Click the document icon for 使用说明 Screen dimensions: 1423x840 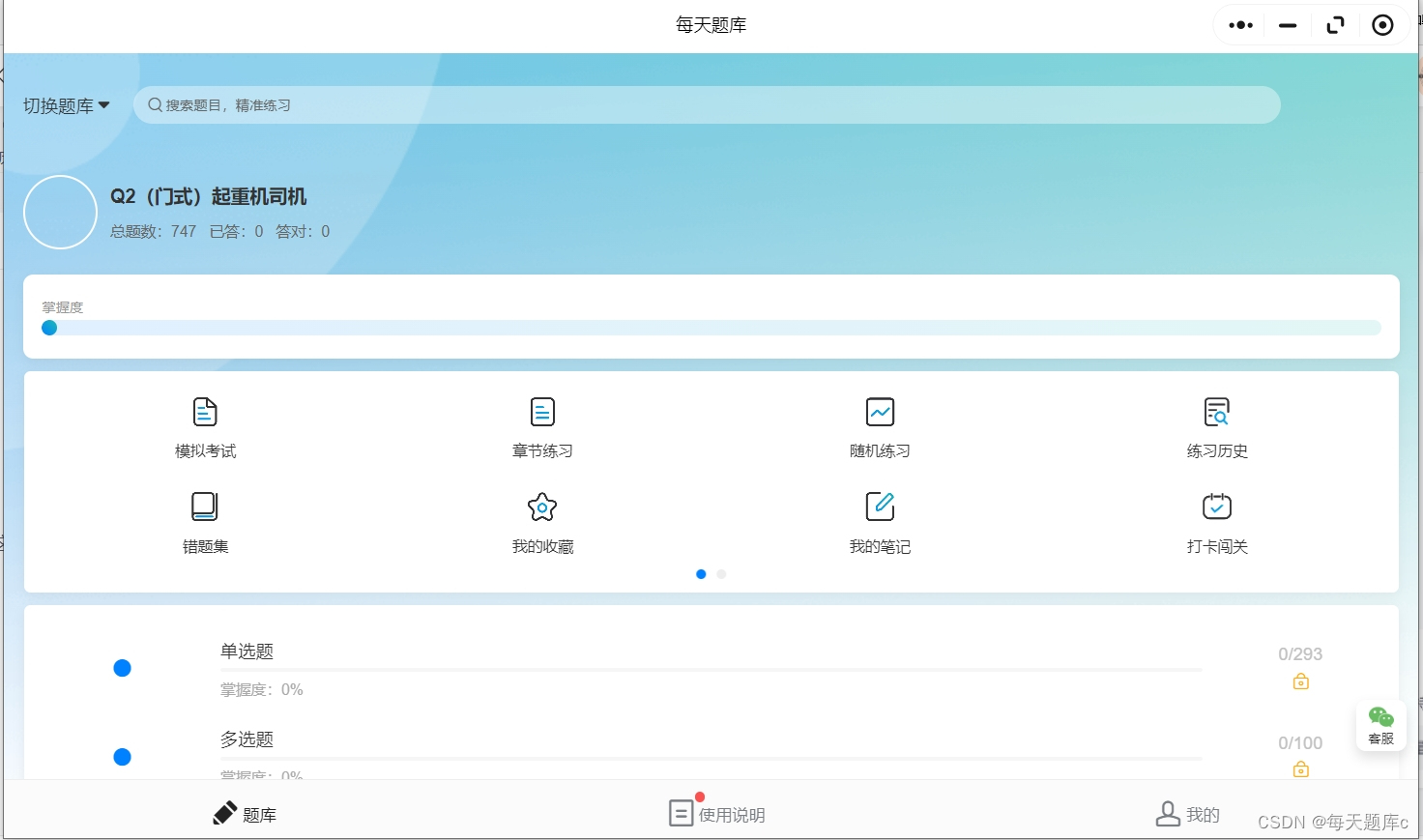point(682,812)
